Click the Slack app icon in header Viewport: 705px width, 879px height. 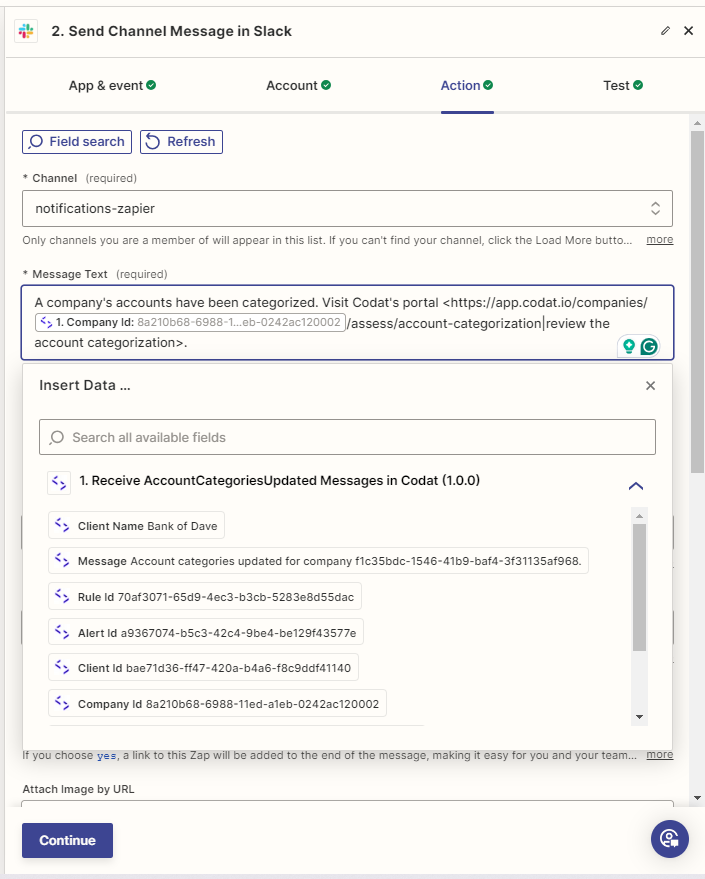26,31
